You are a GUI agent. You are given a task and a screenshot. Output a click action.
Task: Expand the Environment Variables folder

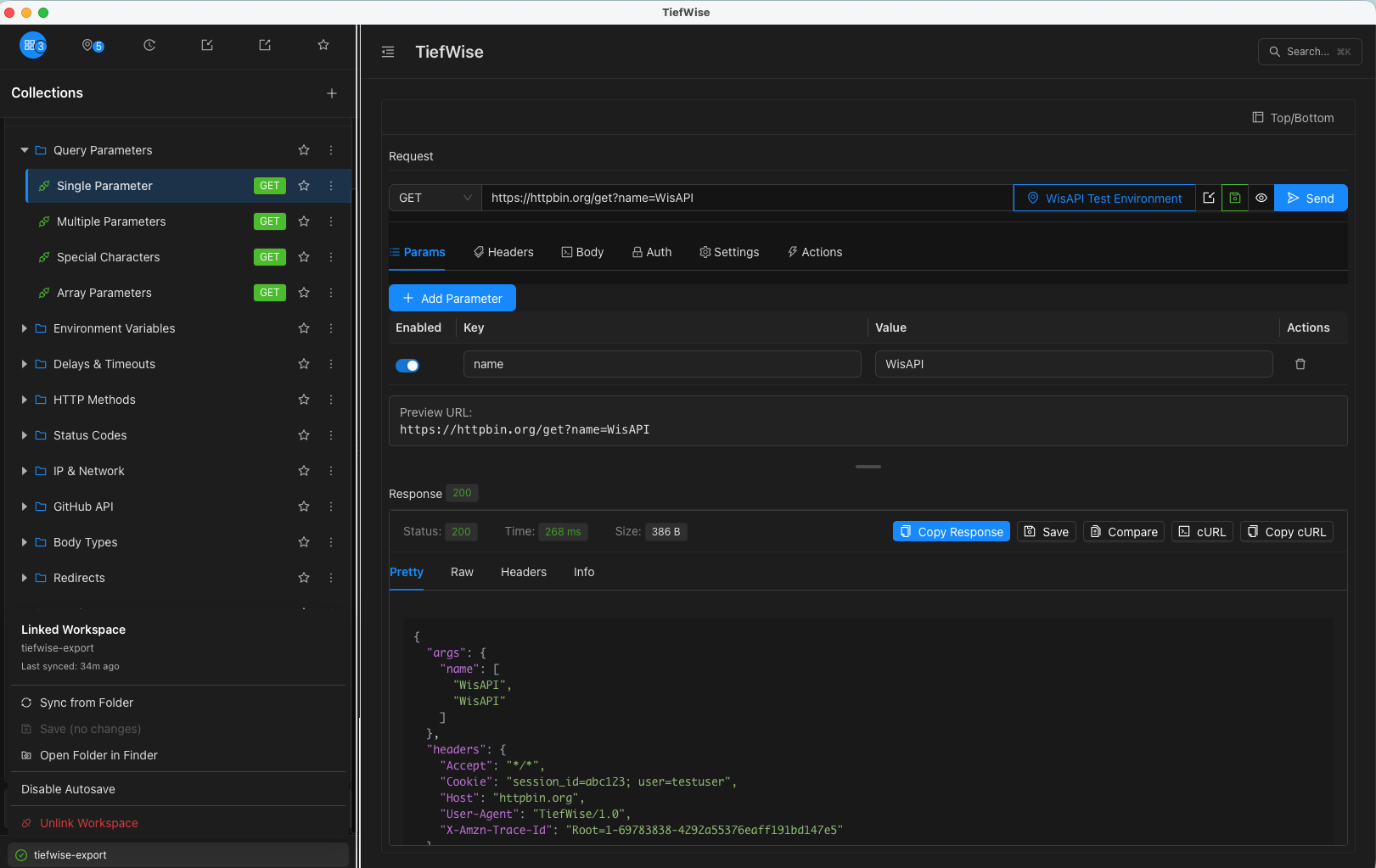click(25, 328)
